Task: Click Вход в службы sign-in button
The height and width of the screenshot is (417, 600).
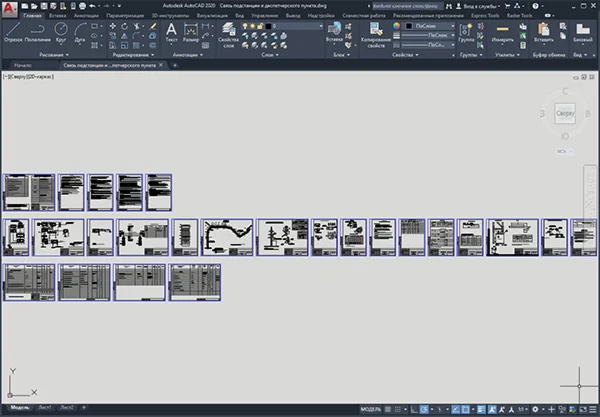Action: (478, 6)
